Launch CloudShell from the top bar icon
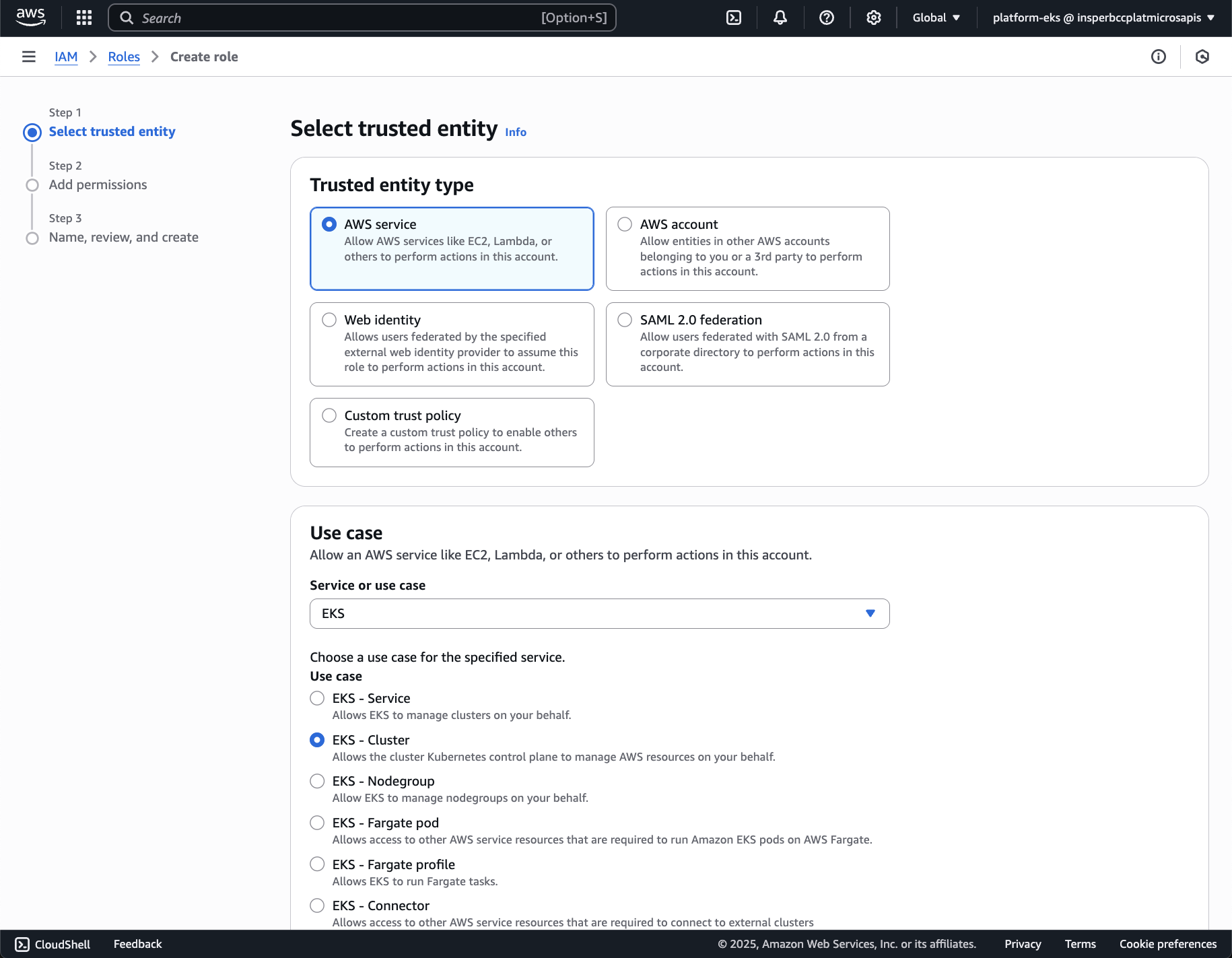The width and height of the screenshot is (1232, 958). point(734,18)
